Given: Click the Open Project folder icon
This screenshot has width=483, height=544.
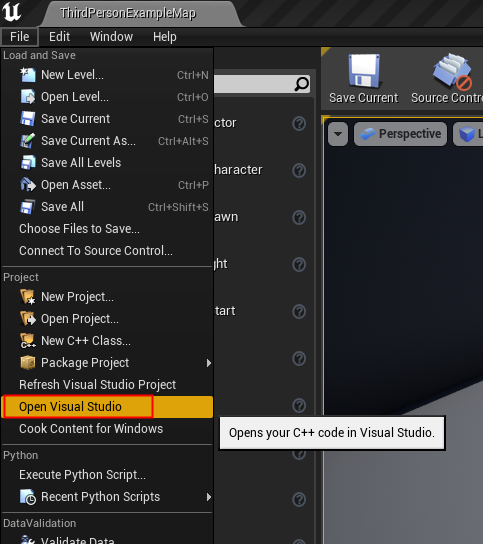Looking at the screenshot, I should click(x=28, y=319).
